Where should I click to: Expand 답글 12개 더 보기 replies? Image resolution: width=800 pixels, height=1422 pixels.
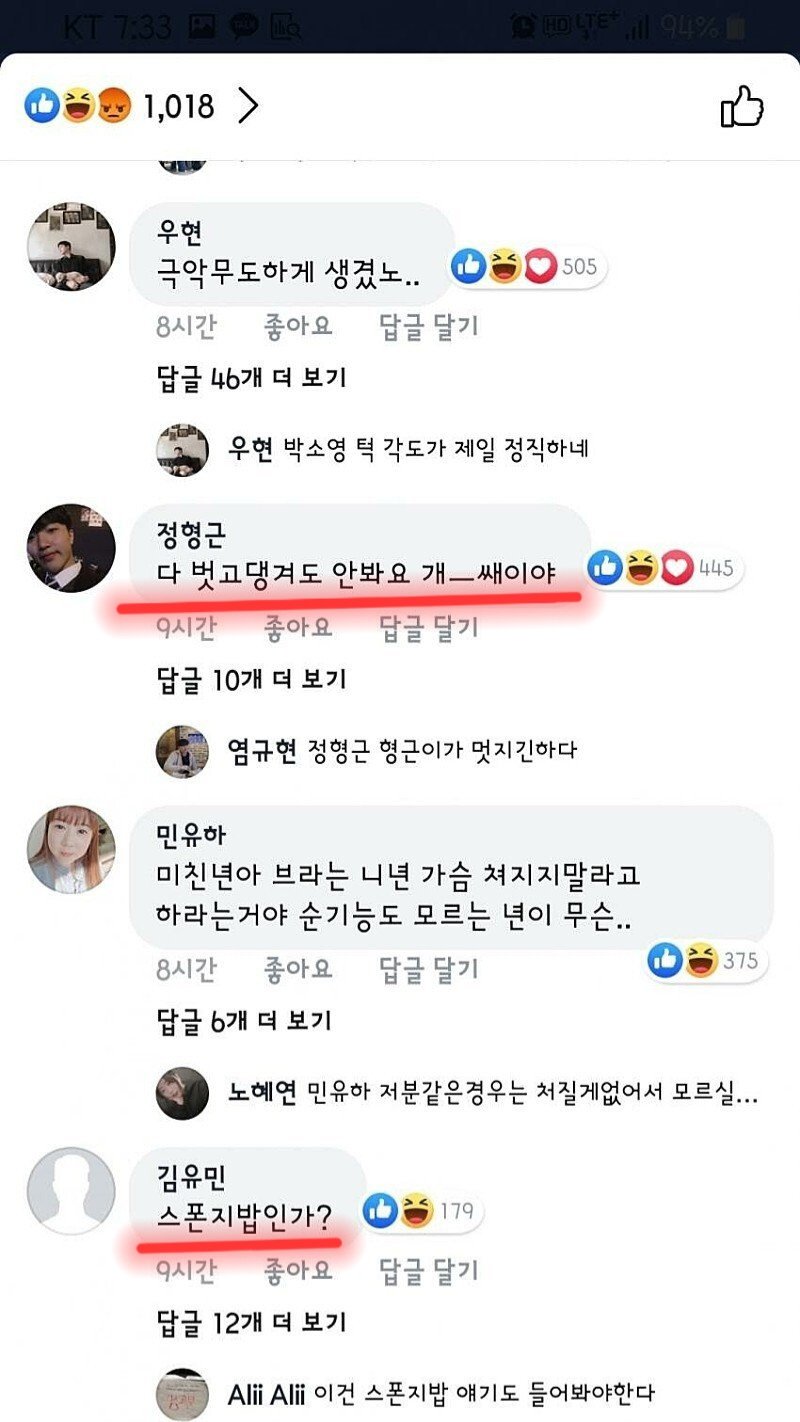(252, 1323)
